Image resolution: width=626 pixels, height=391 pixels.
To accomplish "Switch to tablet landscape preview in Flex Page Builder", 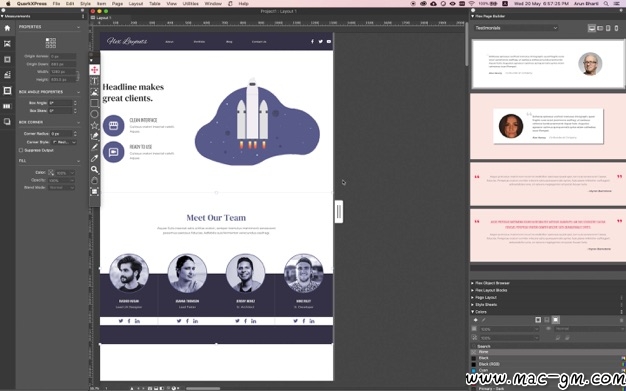I will click(600, 28).
